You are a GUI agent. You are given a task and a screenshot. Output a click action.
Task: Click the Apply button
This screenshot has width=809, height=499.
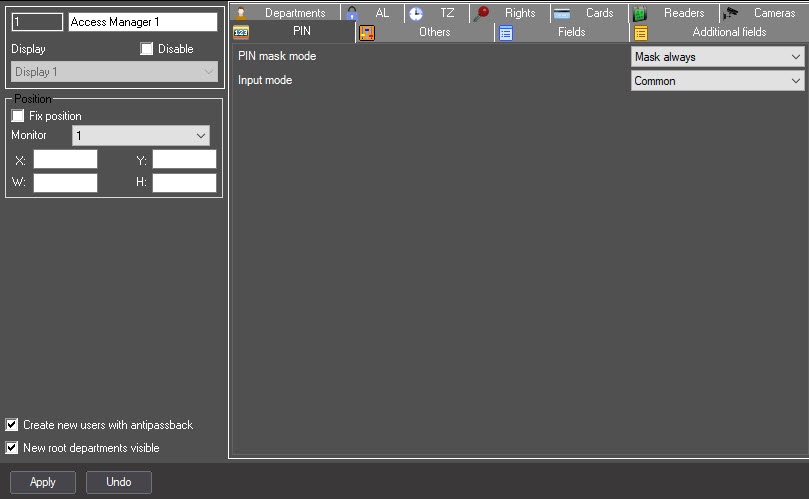(x=43, y=482)
